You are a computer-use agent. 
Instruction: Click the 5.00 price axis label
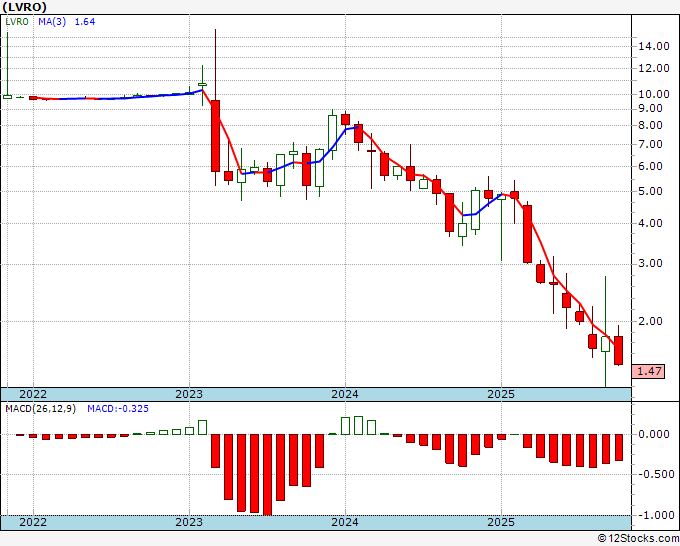650,191
